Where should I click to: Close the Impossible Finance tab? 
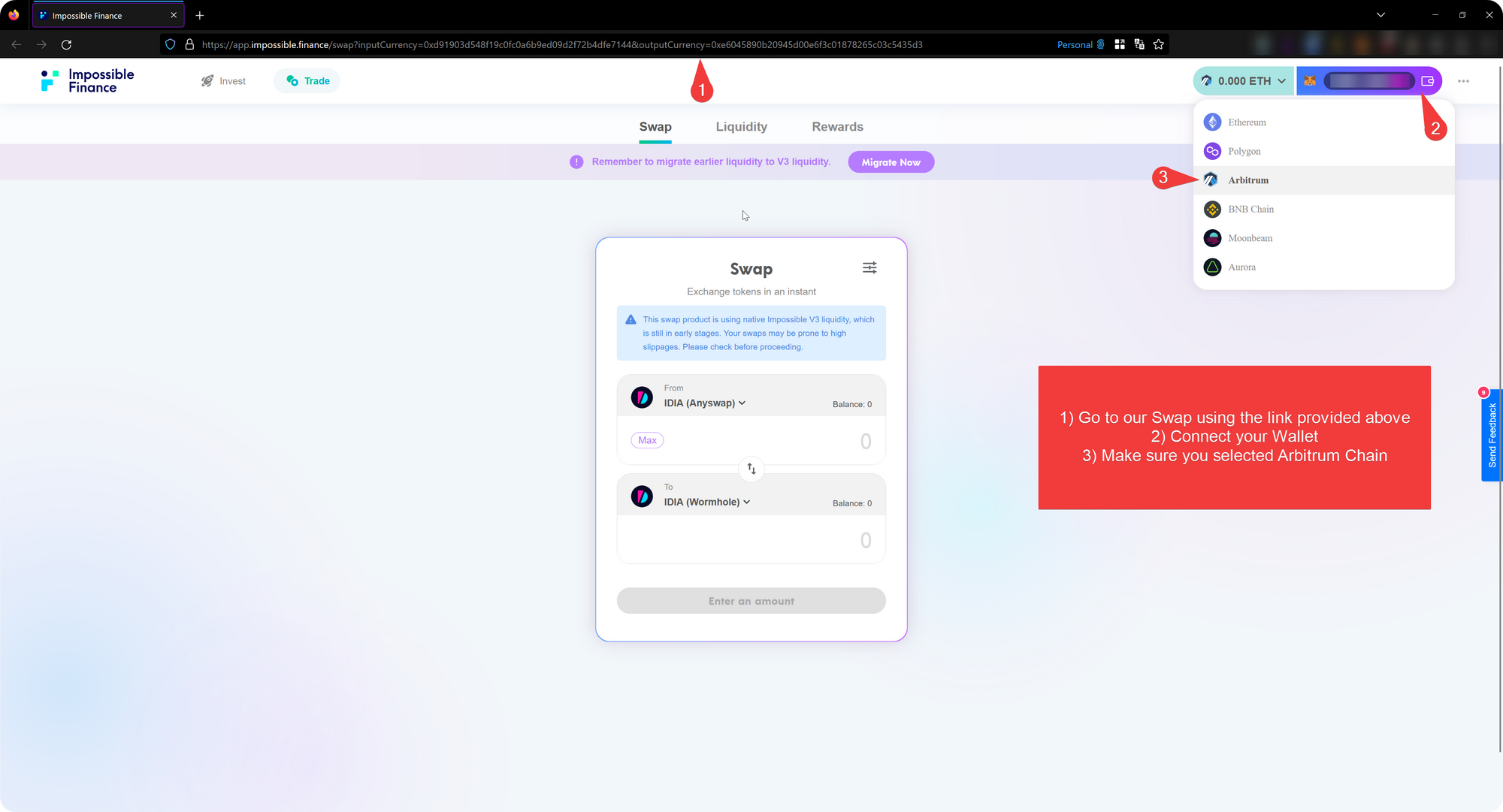(x=174, y=15)
